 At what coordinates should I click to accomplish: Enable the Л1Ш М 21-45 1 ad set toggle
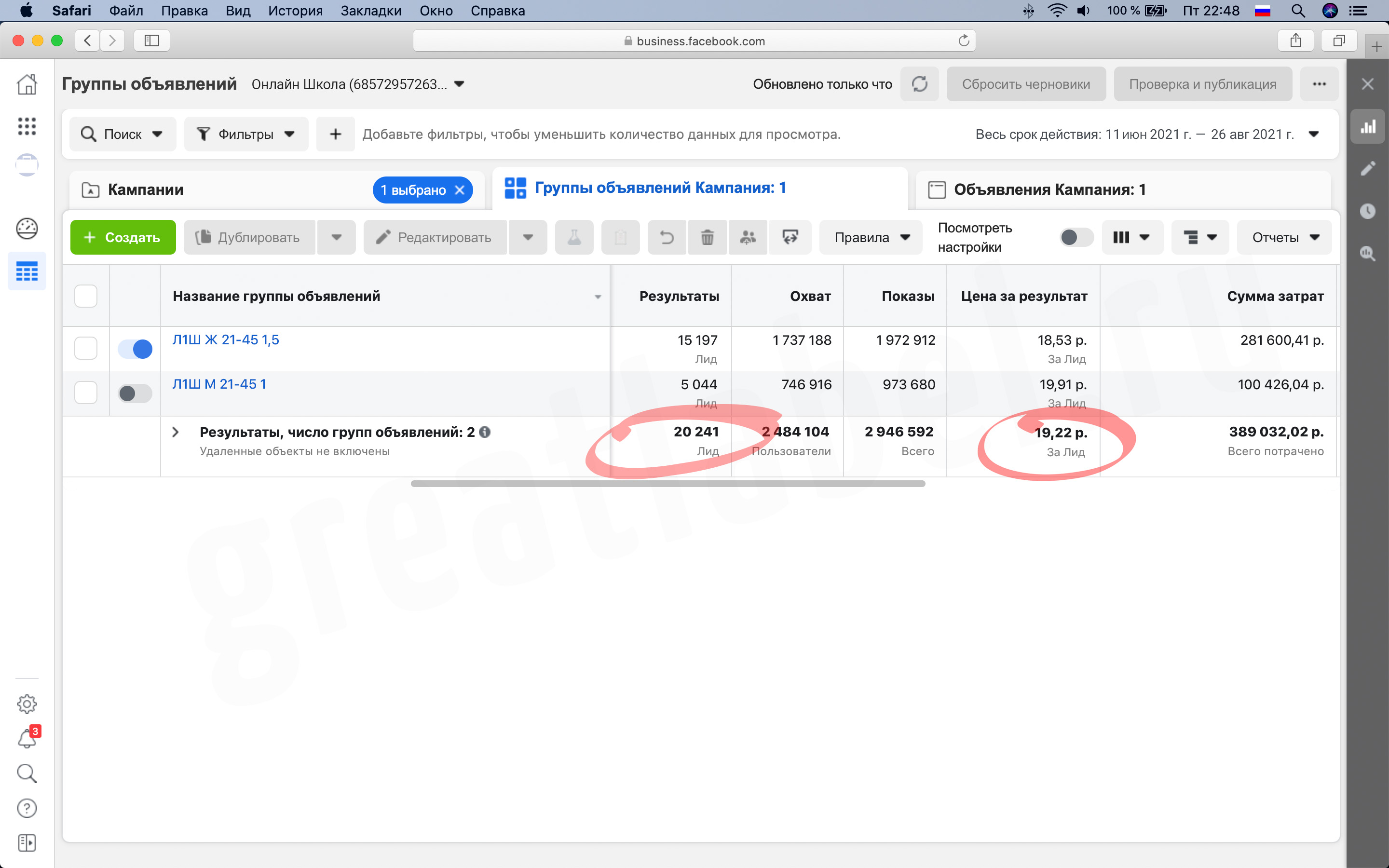[x=135, y=393]
